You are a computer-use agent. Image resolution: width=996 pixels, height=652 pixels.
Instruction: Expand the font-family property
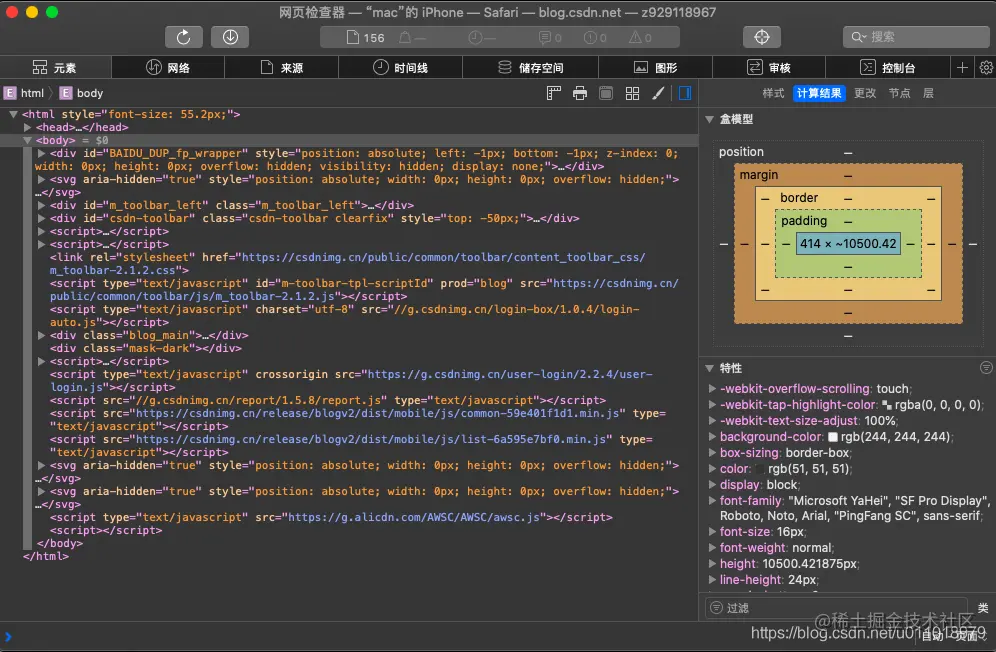pos(712,501)
